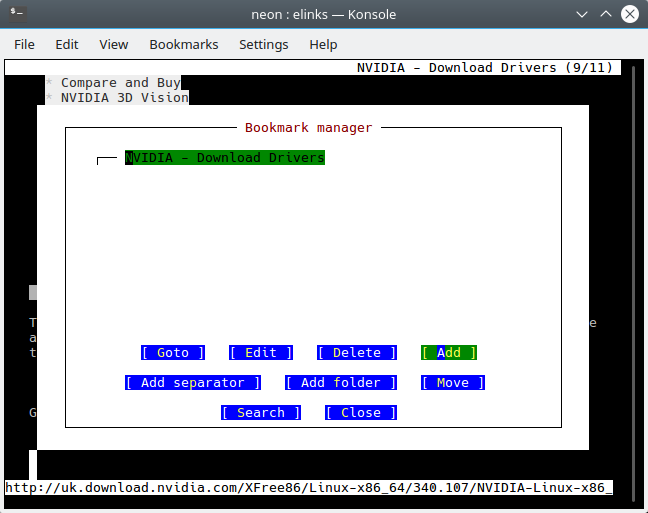The height and width of the screenshot is (513, 648).
Task: Click the Move button
Action: (x=453, y=383)
